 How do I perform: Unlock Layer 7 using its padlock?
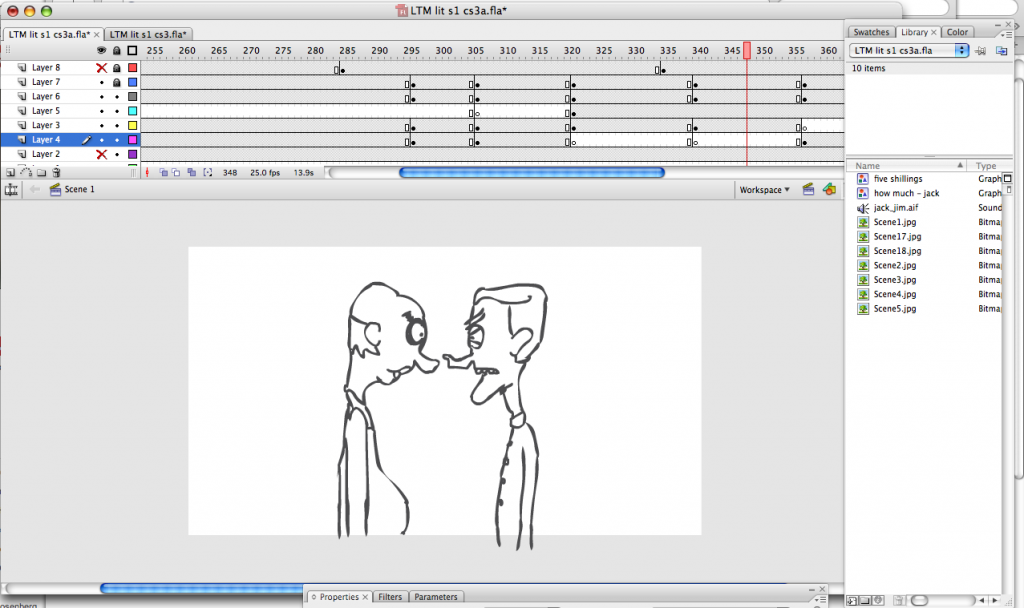(117, 82)
